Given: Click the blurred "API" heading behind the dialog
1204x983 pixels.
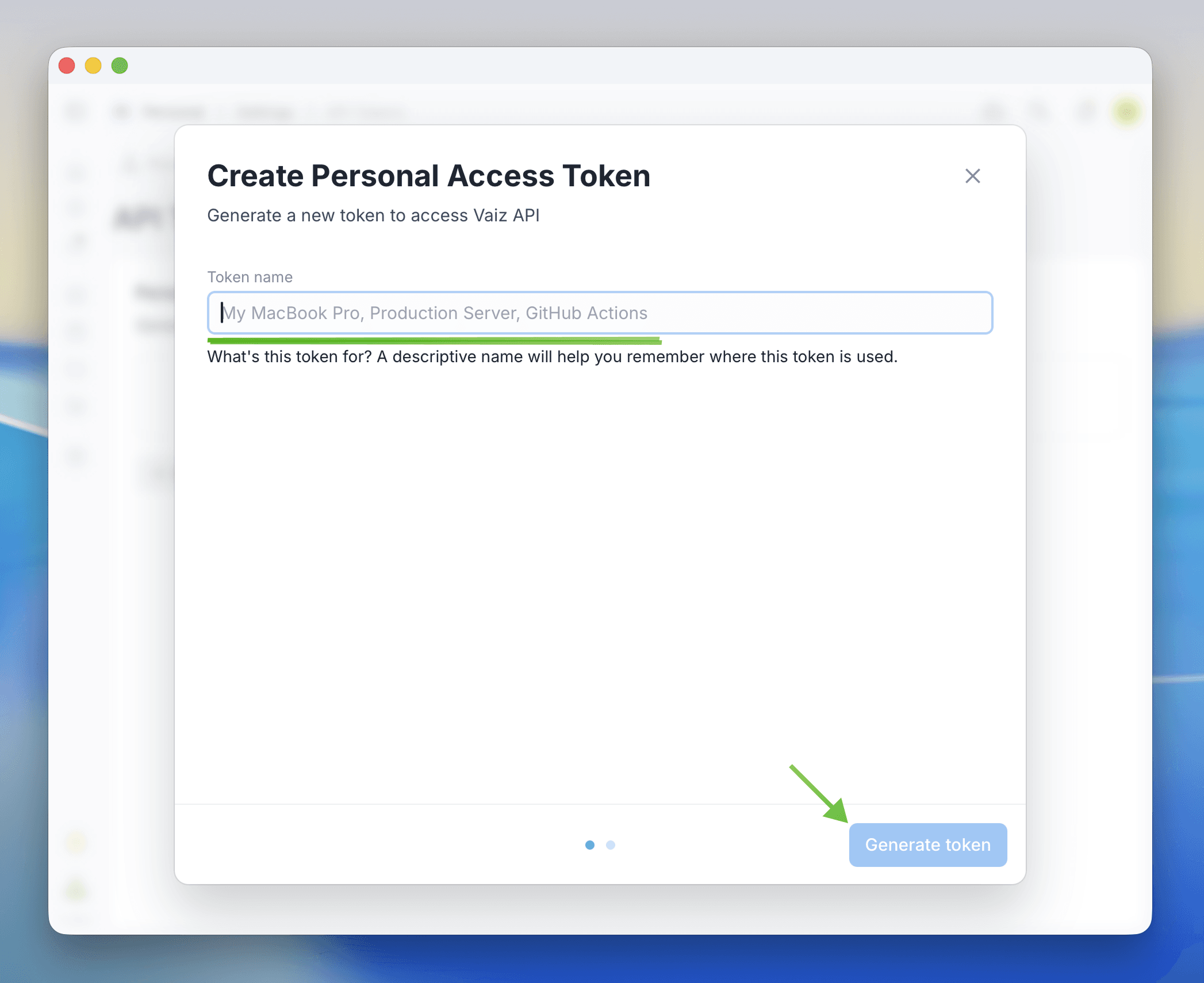Looking at the screenshot, I should [x=138, y=218].
